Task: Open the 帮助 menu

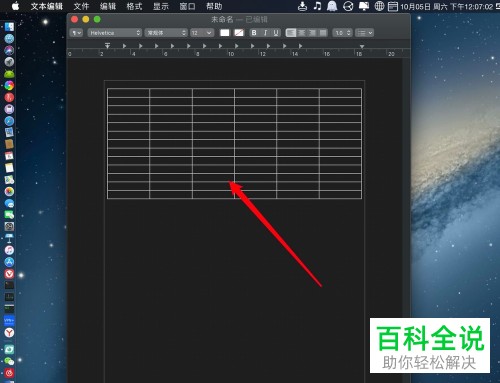Action: [x=214, y=6]
